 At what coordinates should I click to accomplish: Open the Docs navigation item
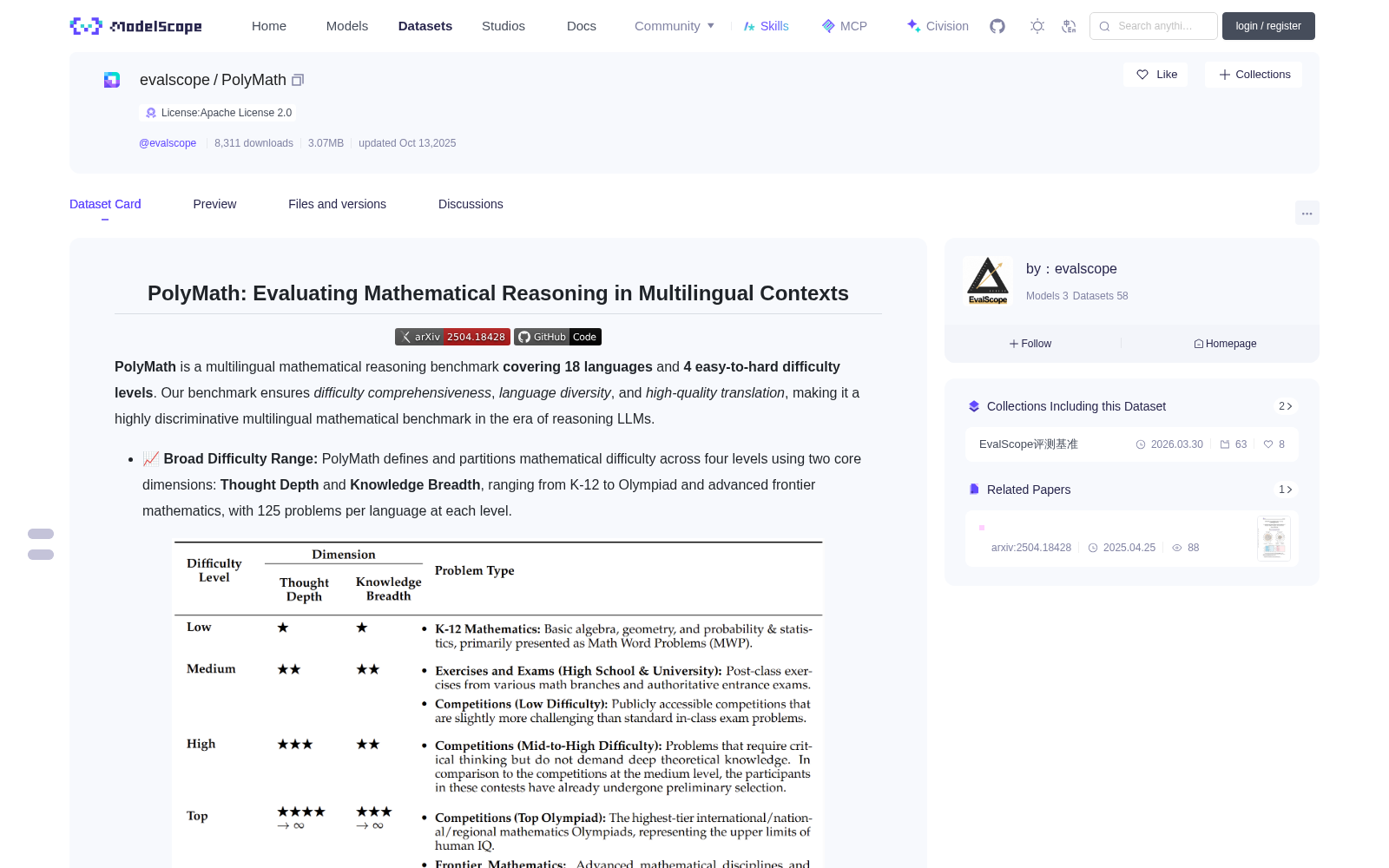582,26
